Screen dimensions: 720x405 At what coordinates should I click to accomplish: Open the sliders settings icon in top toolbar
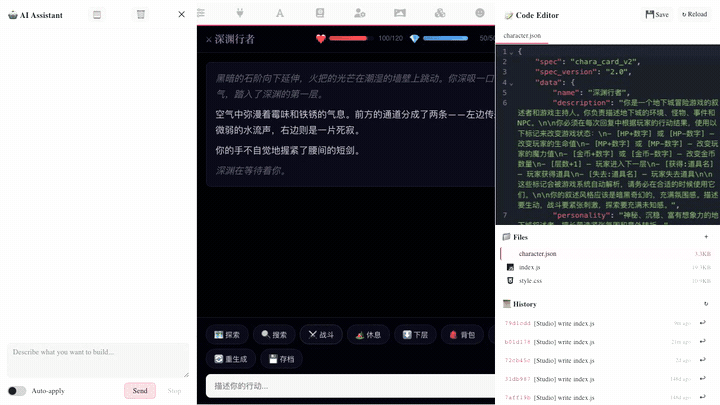201,13
